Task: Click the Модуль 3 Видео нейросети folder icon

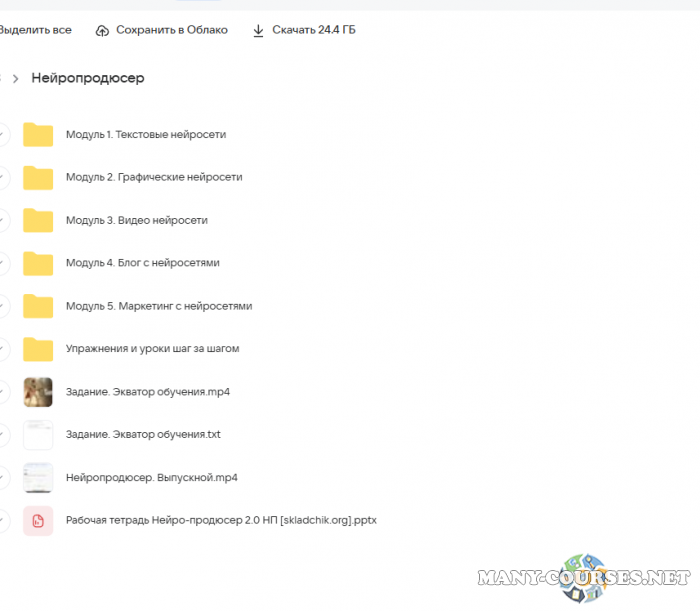Action: 38,220
